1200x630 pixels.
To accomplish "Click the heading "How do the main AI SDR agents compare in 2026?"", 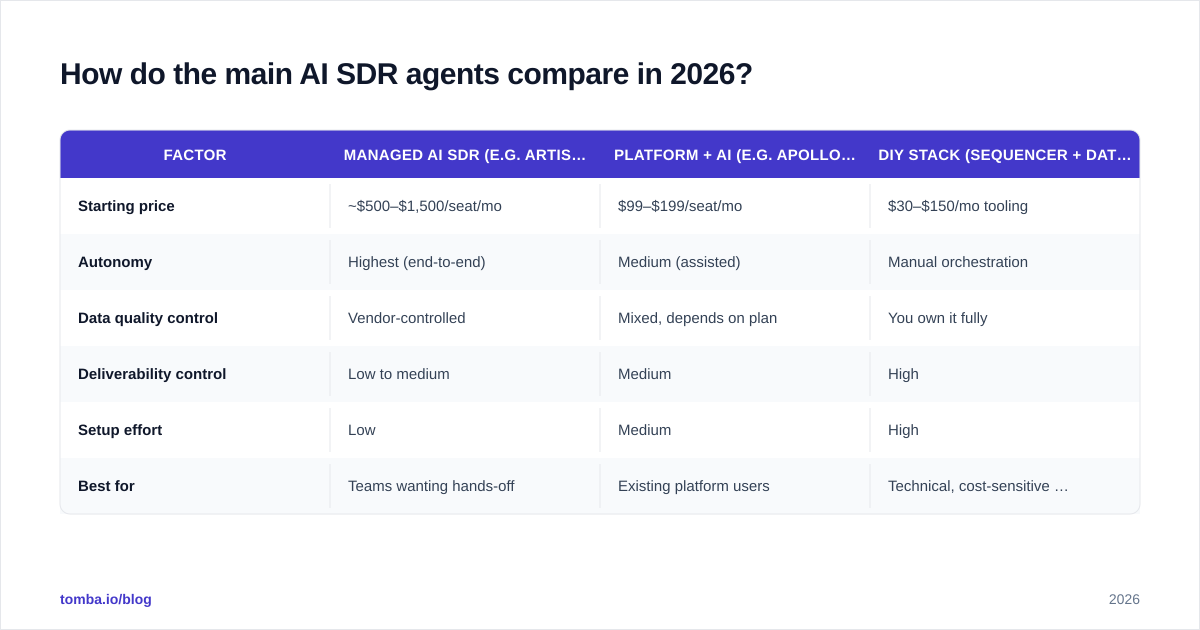I will coord(406,74).
